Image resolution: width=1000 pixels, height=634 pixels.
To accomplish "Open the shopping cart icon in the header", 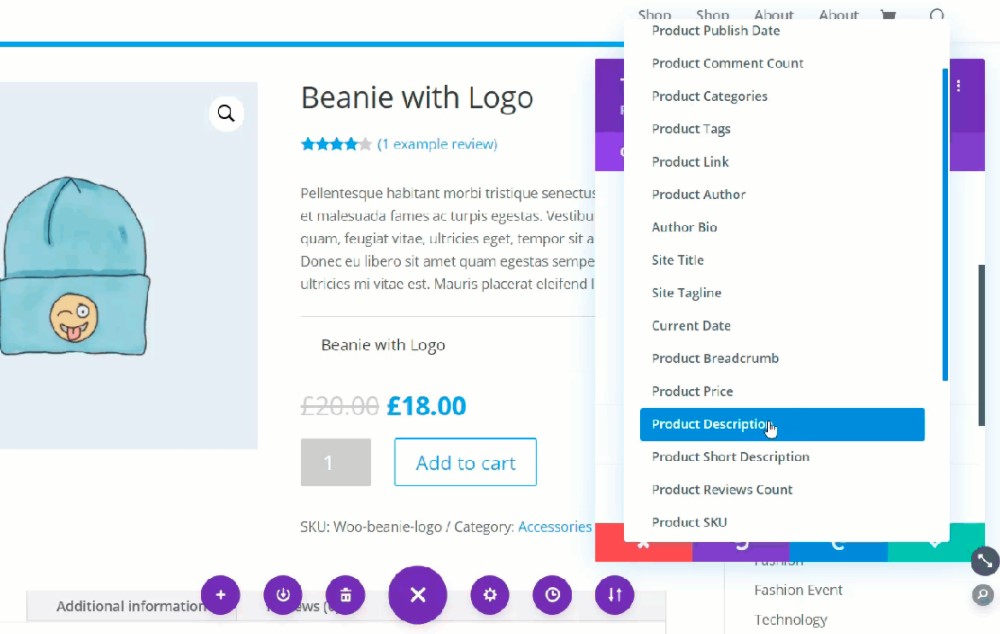I will (x=888, y=15).
